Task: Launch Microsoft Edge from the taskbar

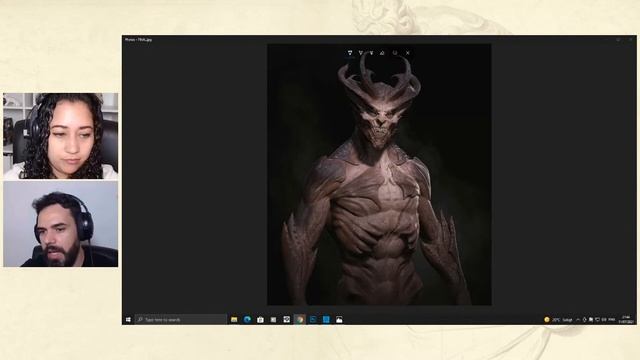Action: [247, 320]
